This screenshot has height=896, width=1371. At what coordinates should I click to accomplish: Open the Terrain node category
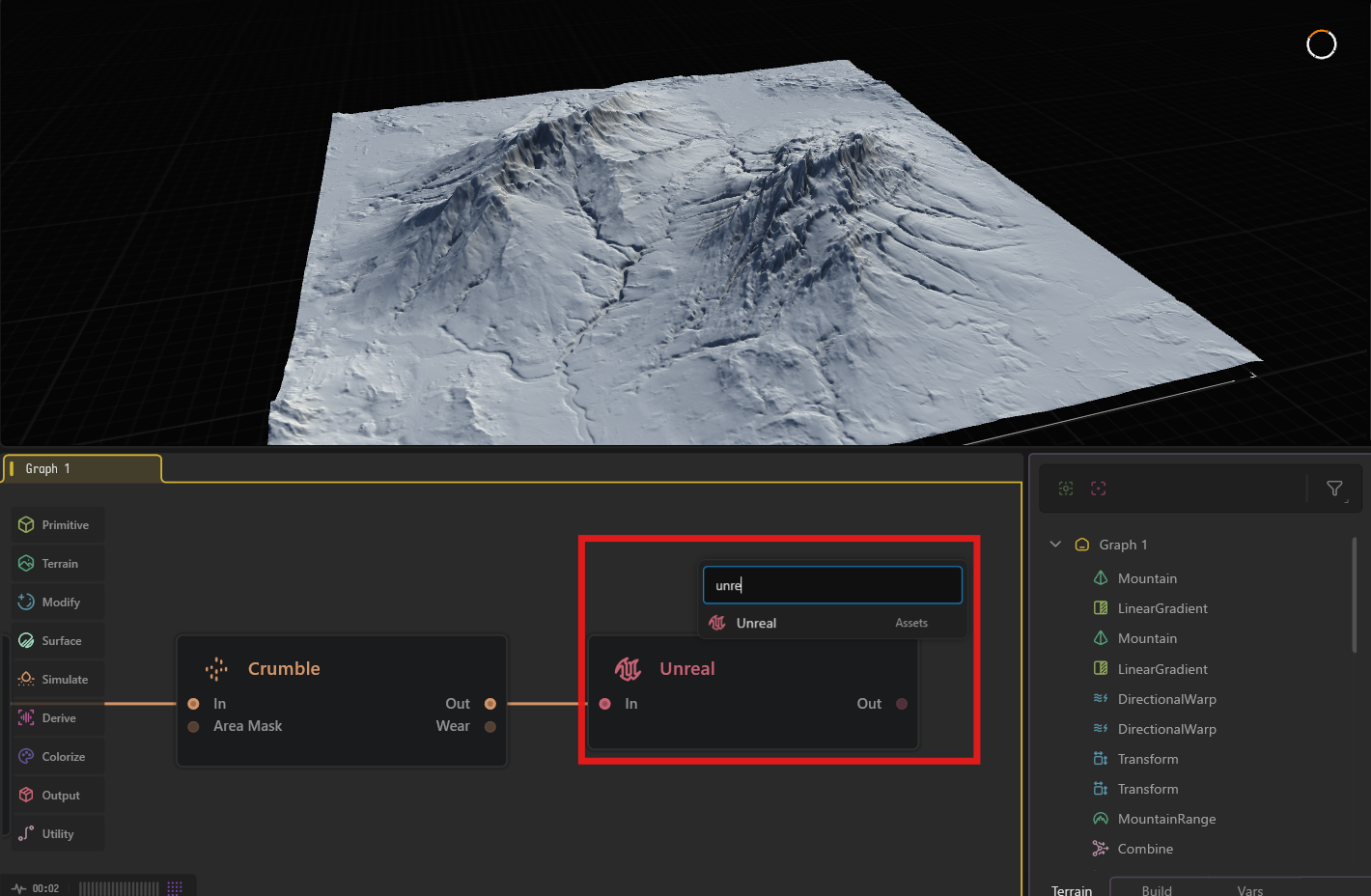tap(58, 564)
